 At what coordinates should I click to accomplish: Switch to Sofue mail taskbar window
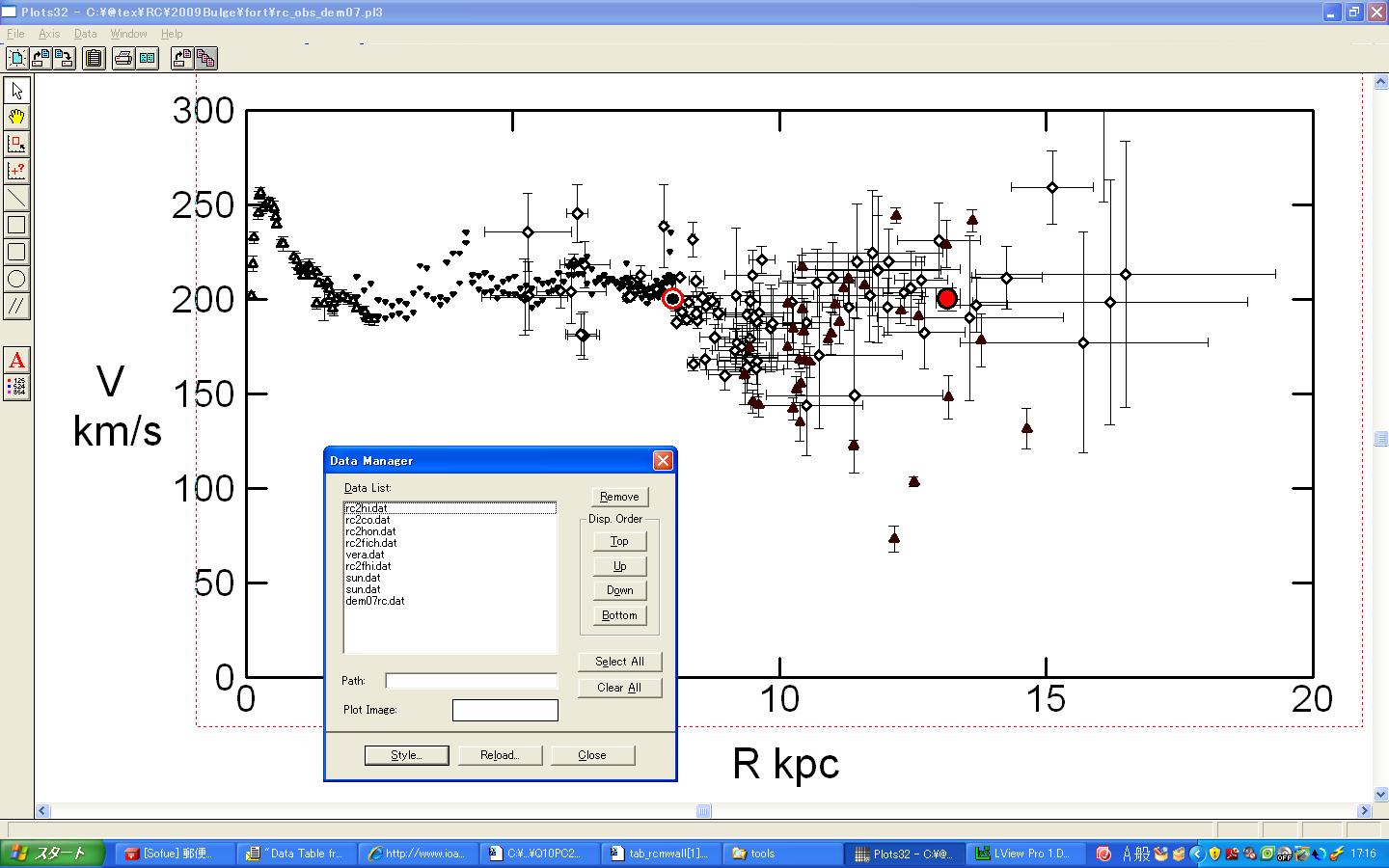click(177, 854)
